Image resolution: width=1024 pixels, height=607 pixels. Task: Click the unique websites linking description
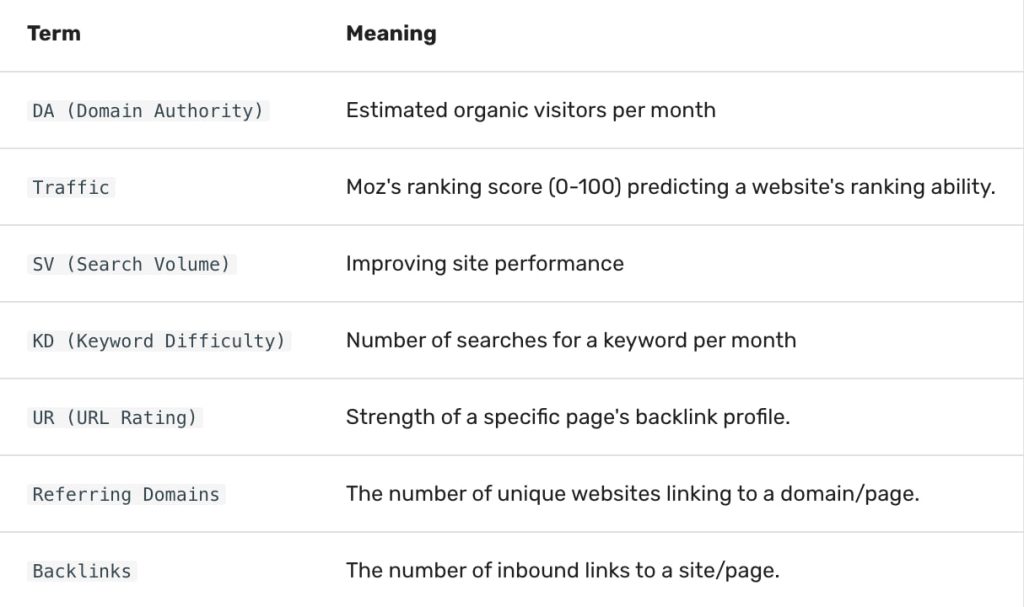click(x=632, y=494)
